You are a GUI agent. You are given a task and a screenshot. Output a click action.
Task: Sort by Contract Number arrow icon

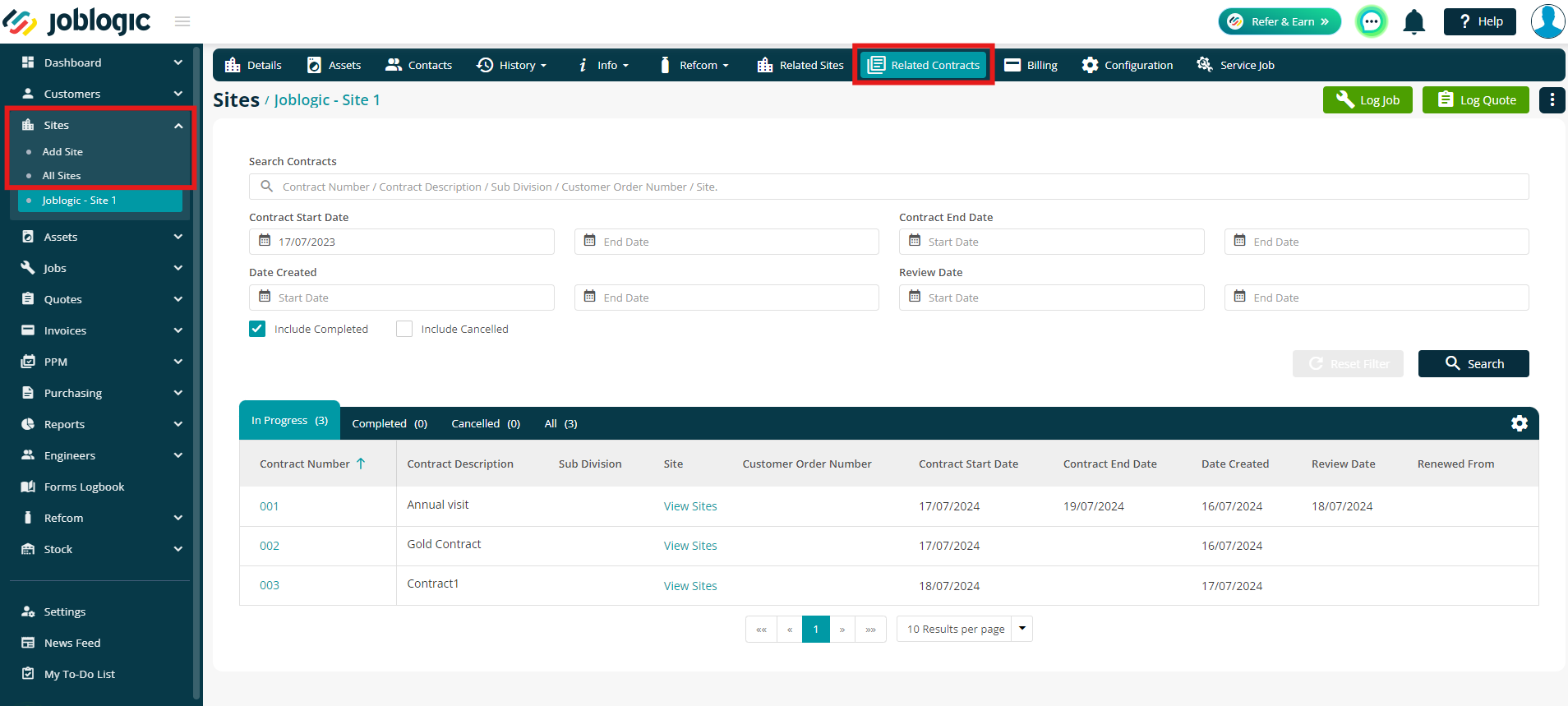click(x=361, y=464)
